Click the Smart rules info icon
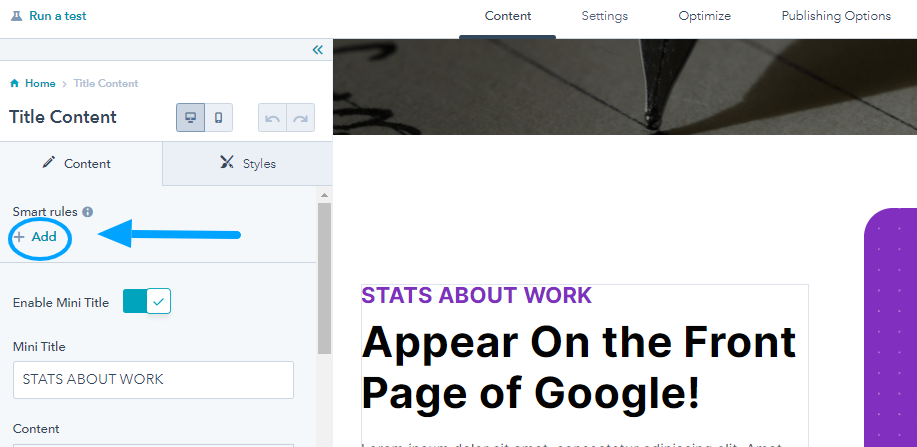The width and height of the screenshot is (917, 447). click(88, 212)
